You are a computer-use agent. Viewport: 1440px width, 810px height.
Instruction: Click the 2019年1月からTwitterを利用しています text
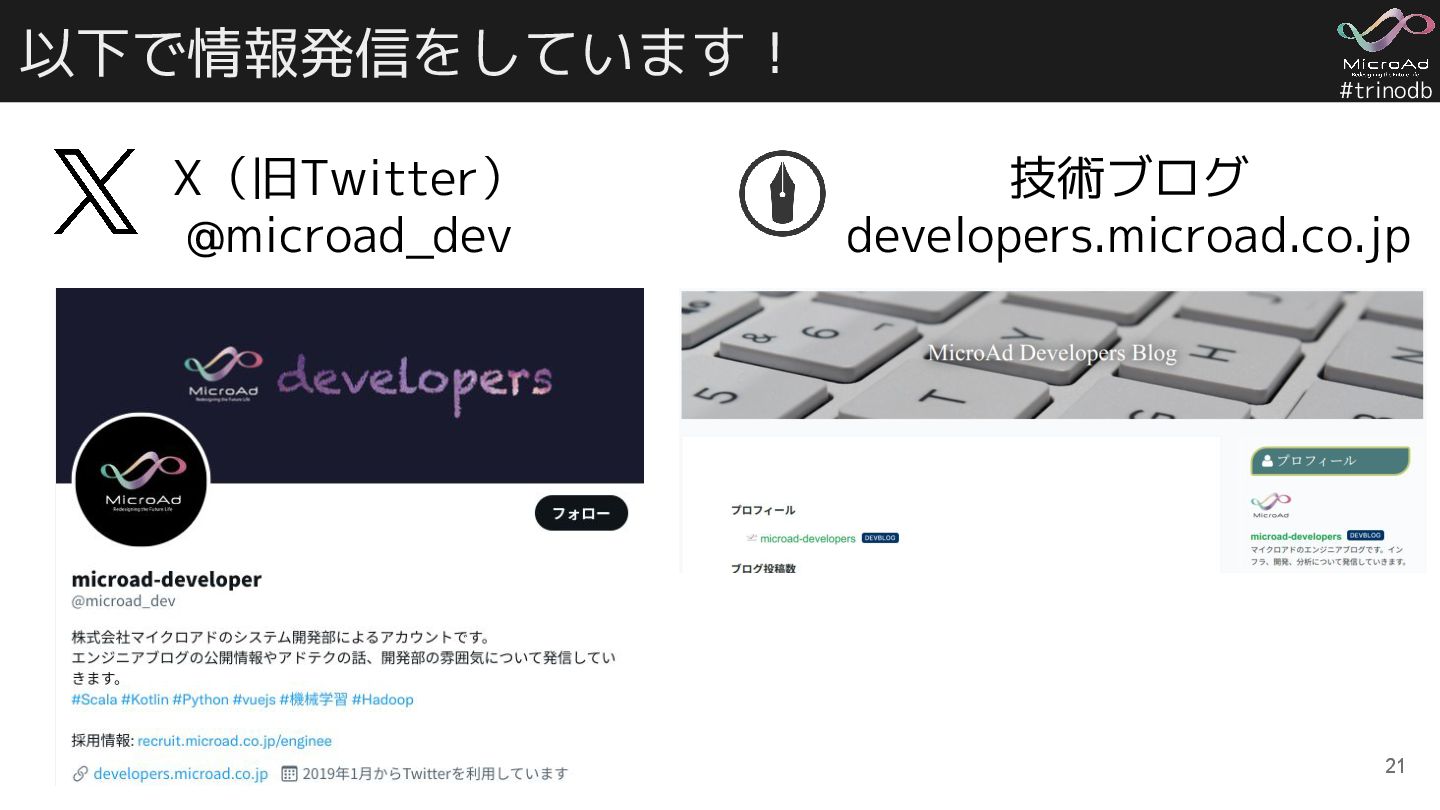(435, 773)
